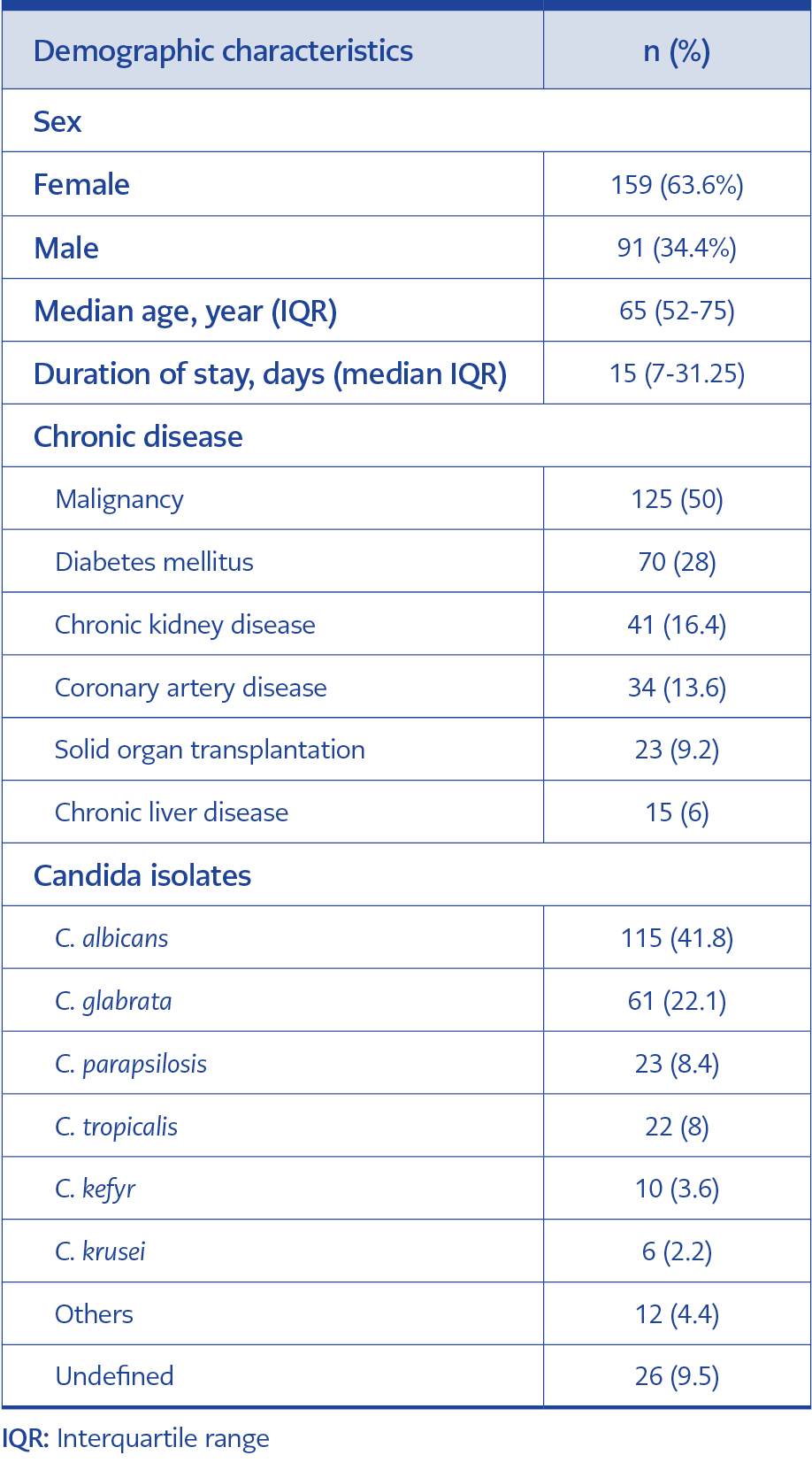Select the Median age, year (IQR) label
The image size is (812, 1478).
186,312
